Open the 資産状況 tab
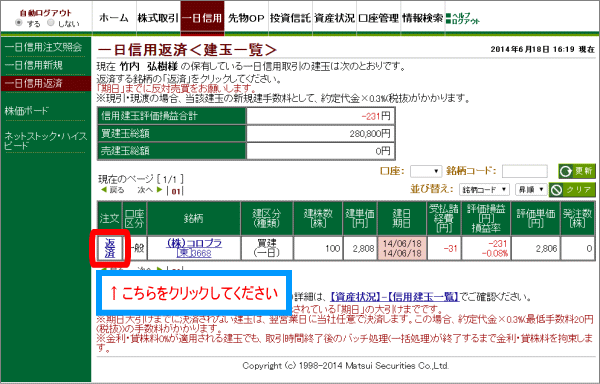Image resolution: width=600 pixels, height=384 pixels. tap(334, 18)
